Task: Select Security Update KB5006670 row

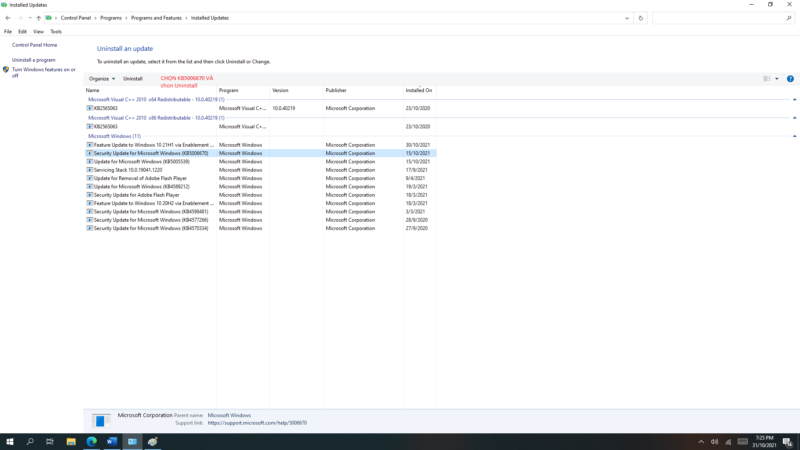Action: (x=260, y=153)
